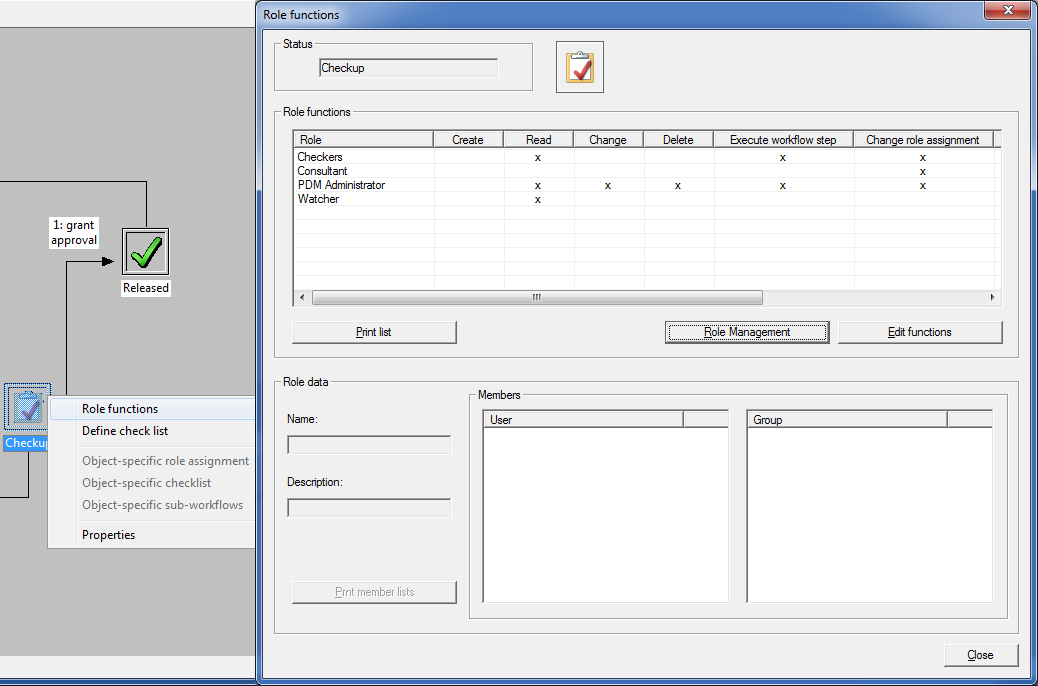The height and width of the screenshot is (686, 1038).
Task: Toggle PDM Administrator Delete permission cell
Action: tap(678, 185)
